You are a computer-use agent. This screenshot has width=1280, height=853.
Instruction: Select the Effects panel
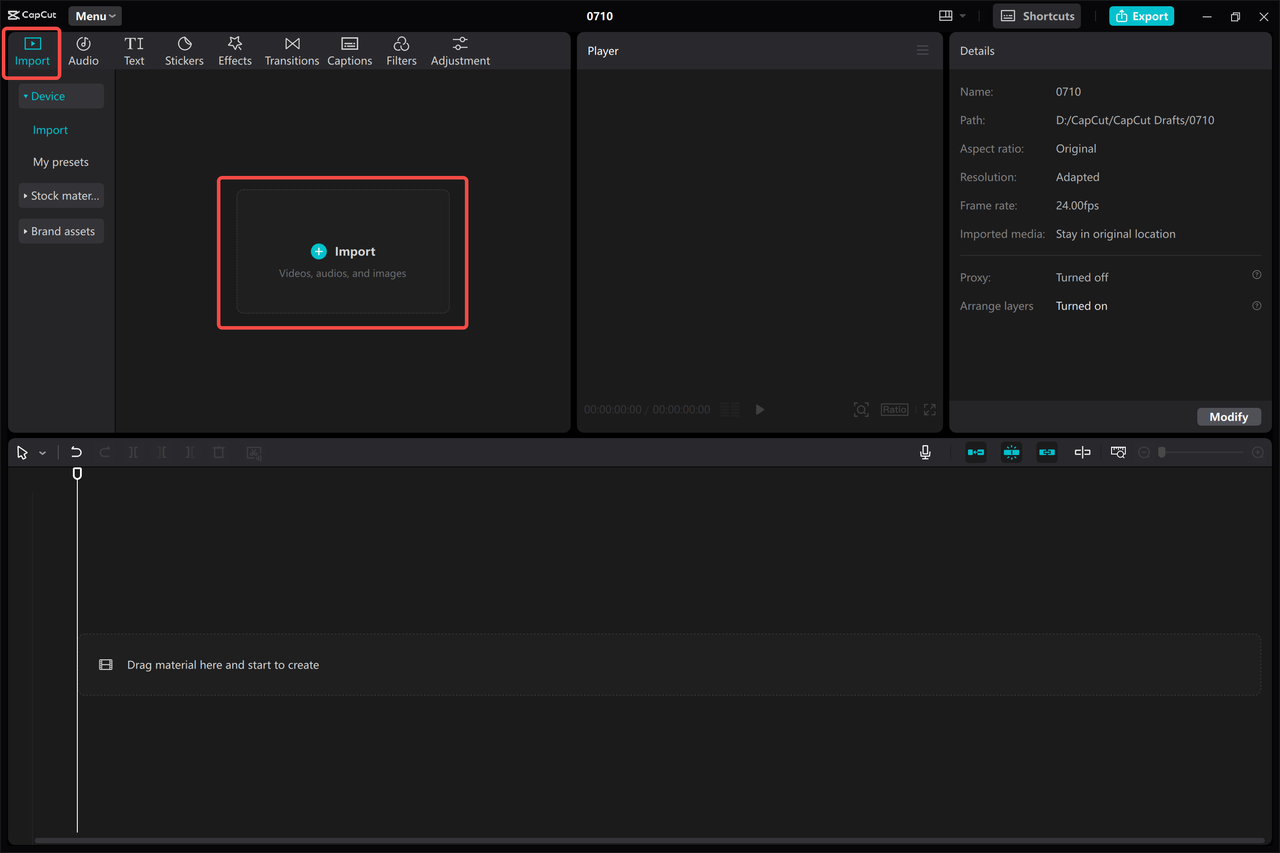point(234,50)
